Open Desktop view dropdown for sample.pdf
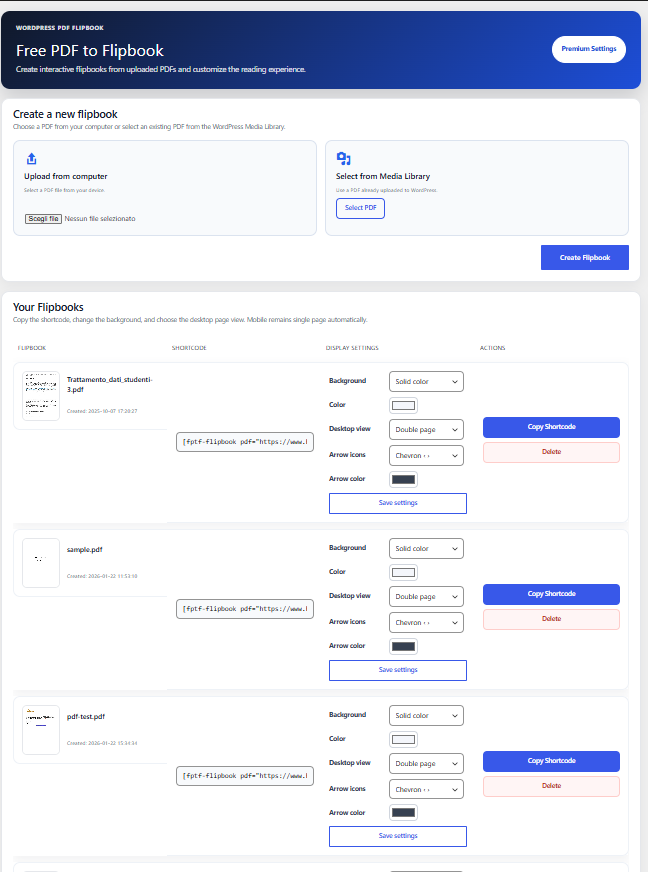 click(426, 596)
